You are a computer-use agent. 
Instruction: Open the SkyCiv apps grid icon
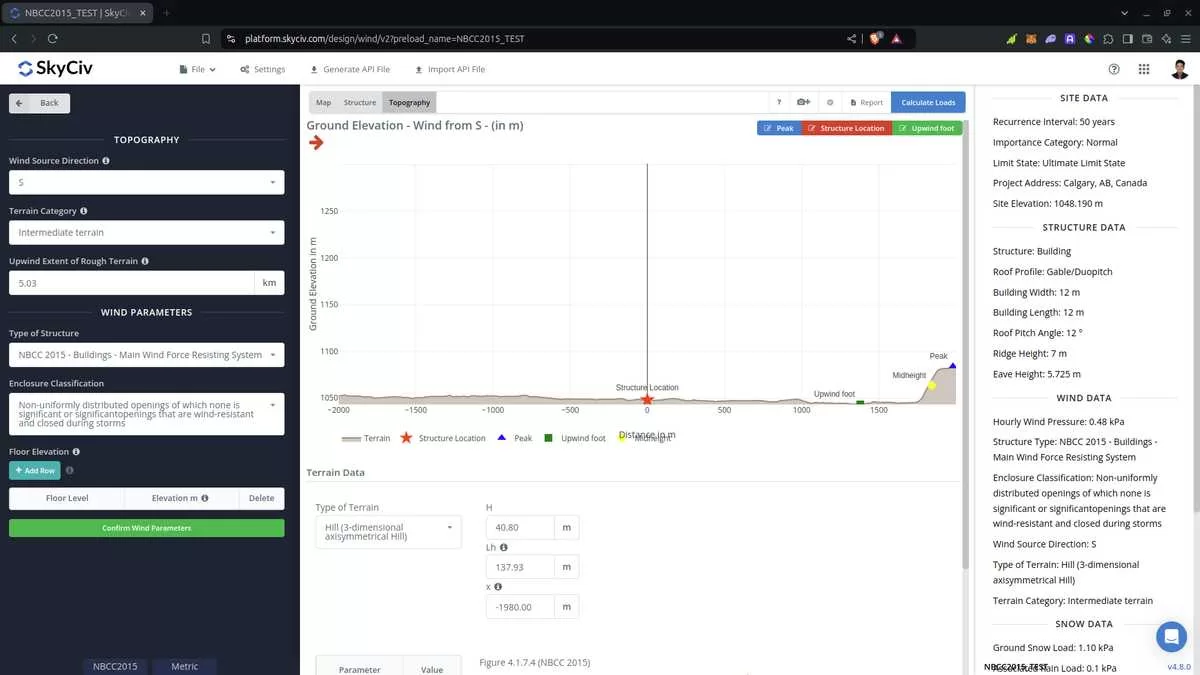point(1144,69)
